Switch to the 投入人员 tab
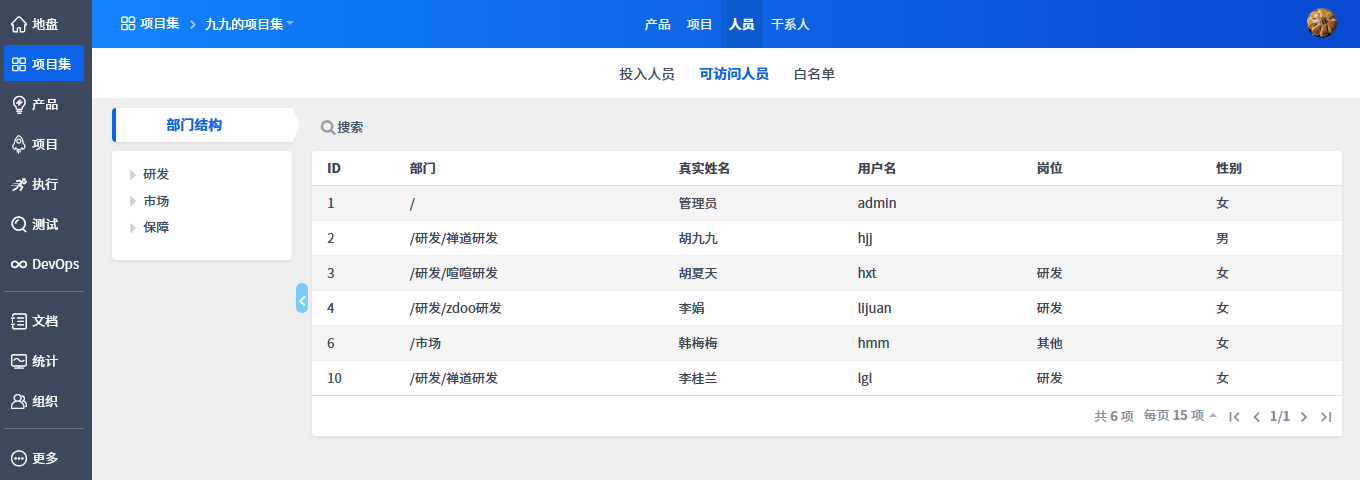The height and width of the screenshot is (480, 1360). tap(647, 74)
